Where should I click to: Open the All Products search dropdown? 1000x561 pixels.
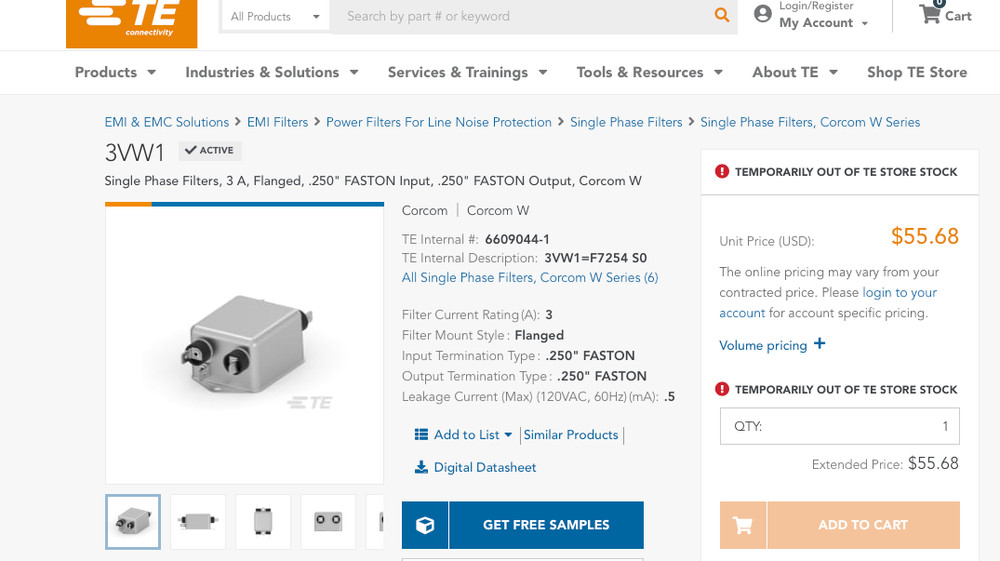coord(275,16)
